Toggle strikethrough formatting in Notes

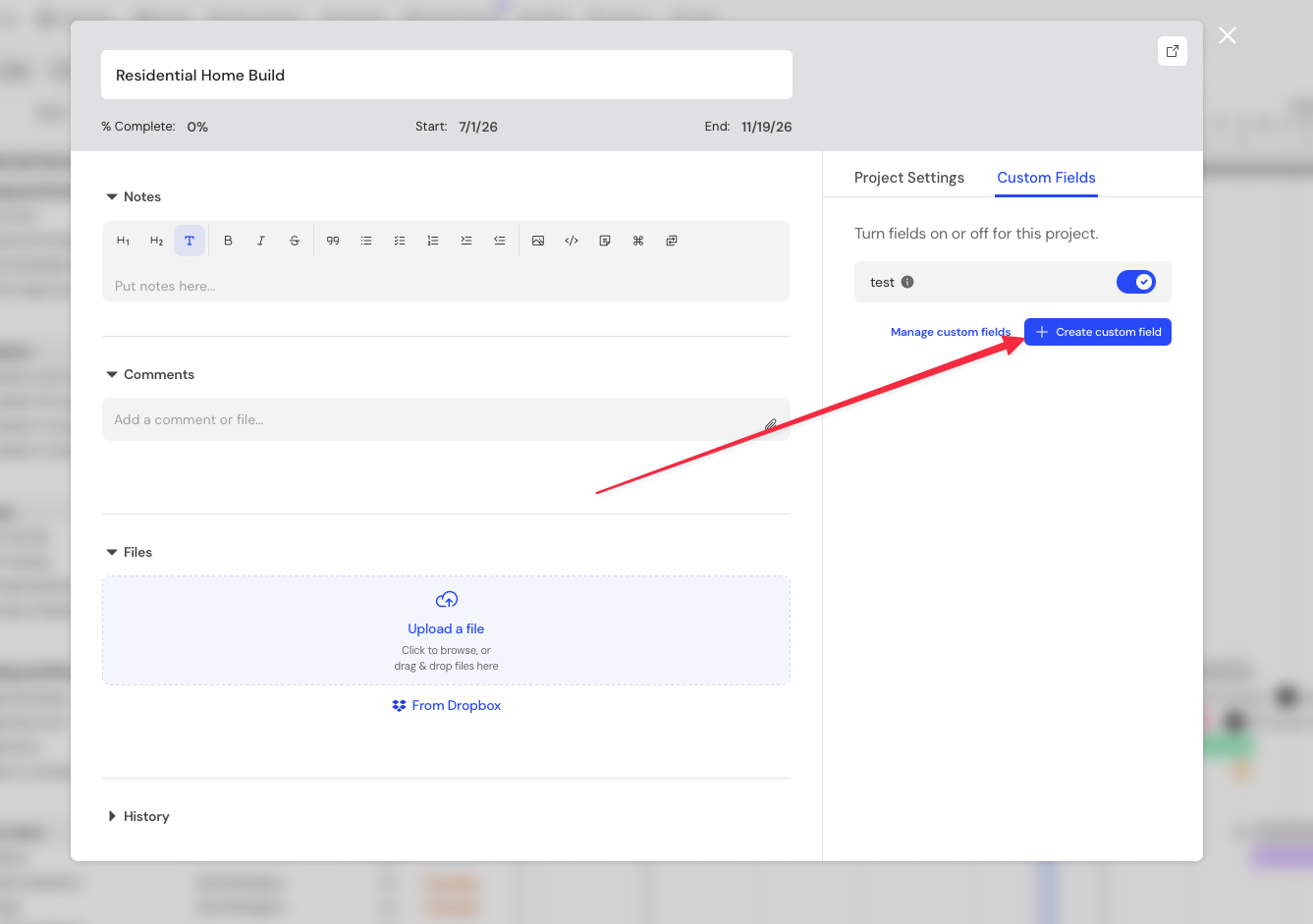295,241
